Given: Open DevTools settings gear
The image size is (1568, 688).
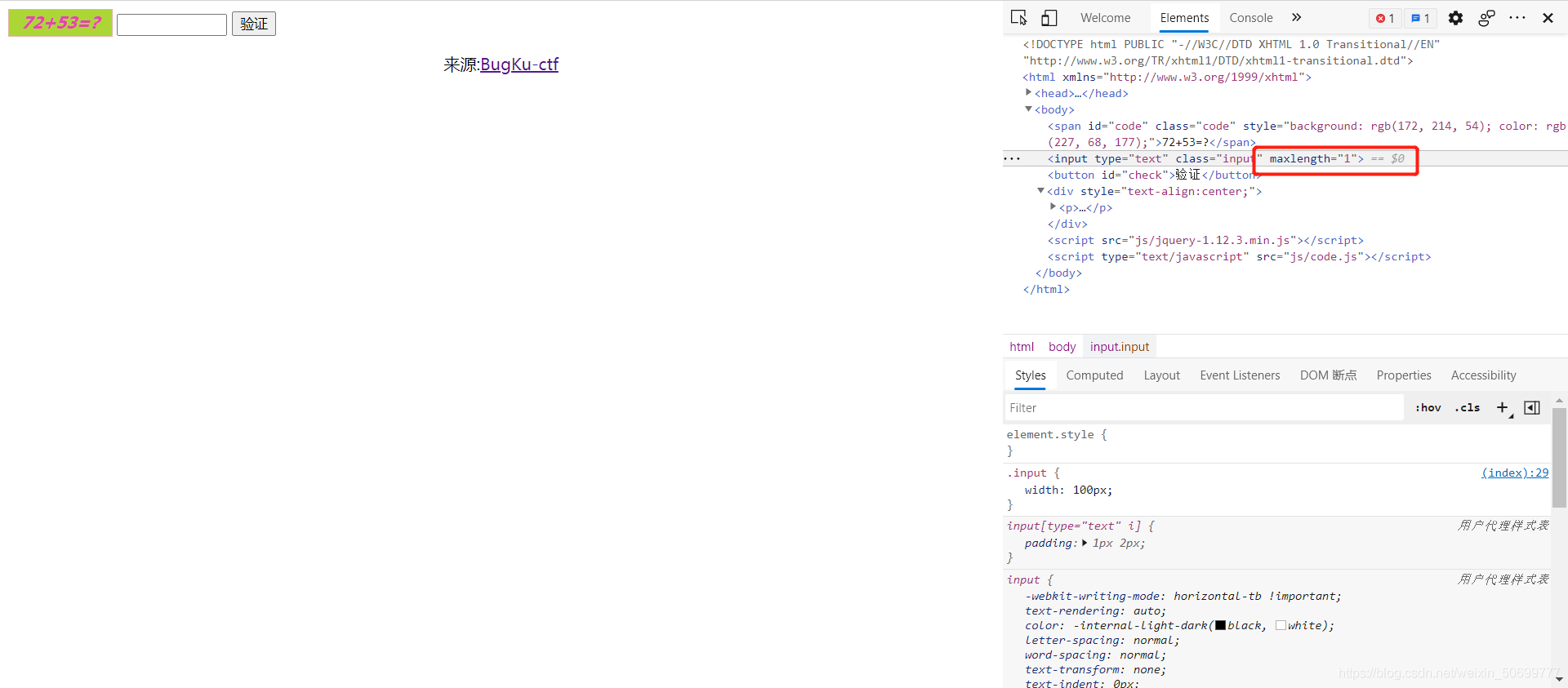Looking at the screenshot, I should tap(1455, 18).
